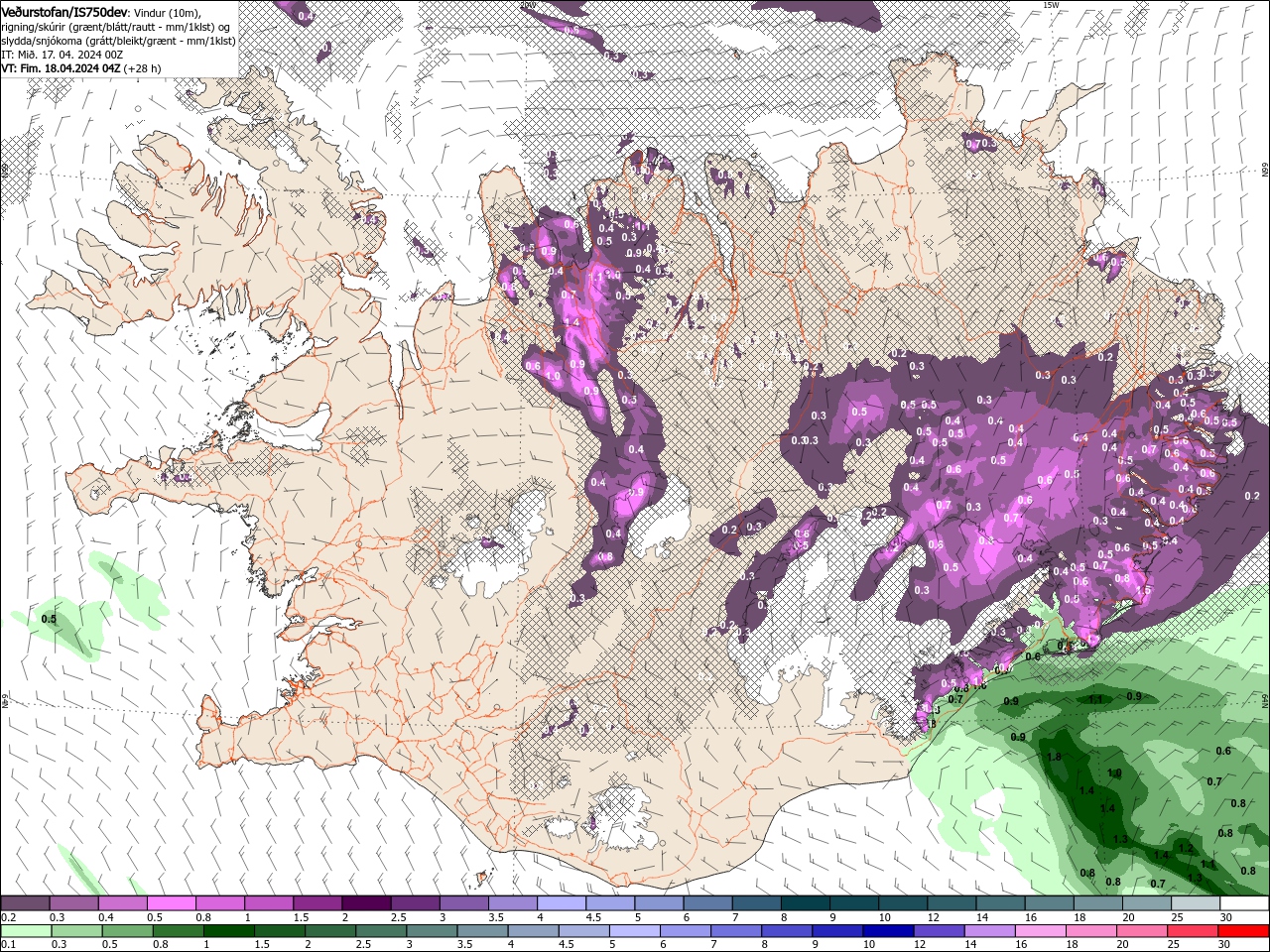
Task: Click the bright pink swatch between 0.5 and 0.8 in the upper legend
Action: [x=171, y=903]
